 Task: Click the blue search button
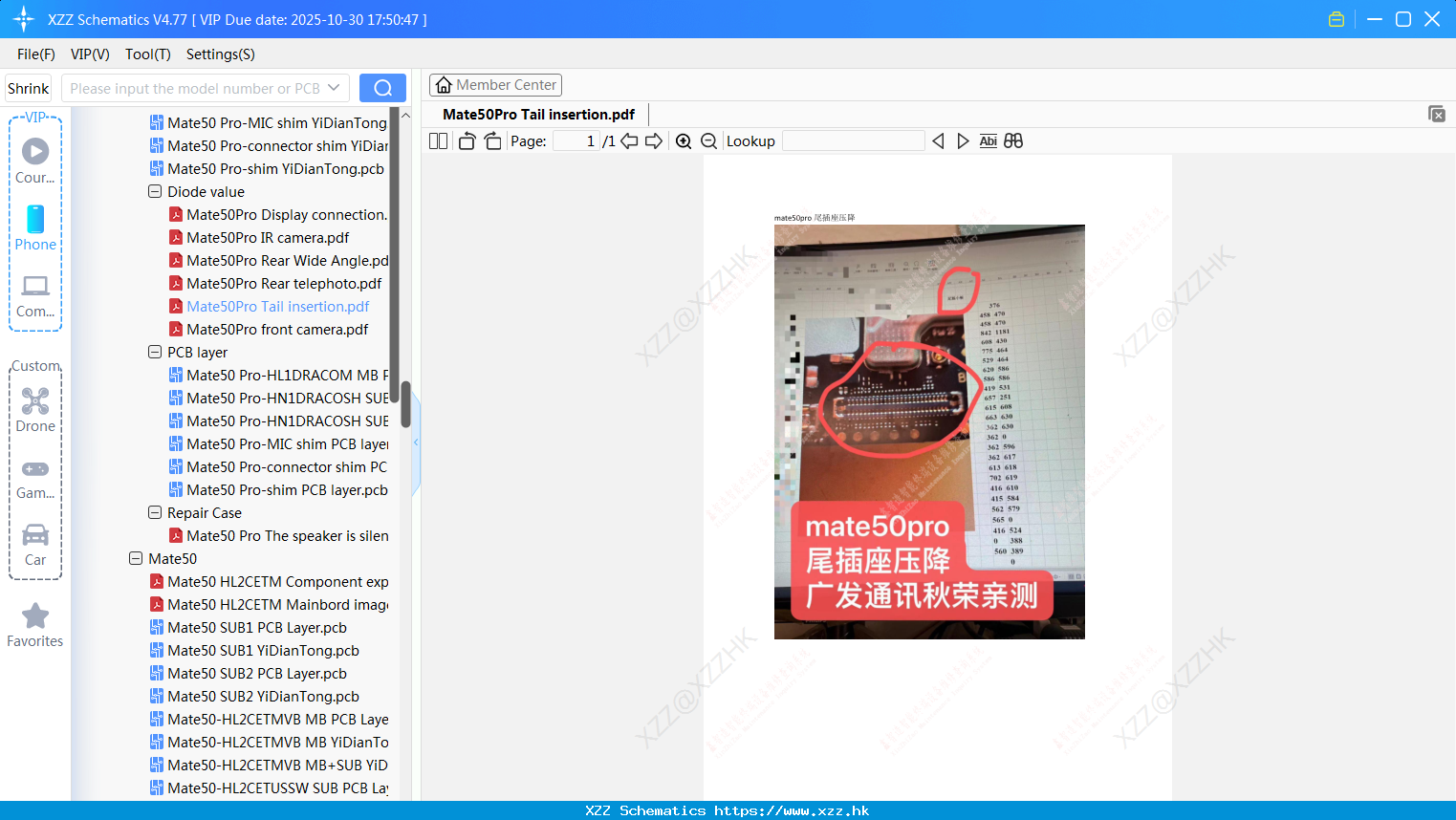point(382,88)
